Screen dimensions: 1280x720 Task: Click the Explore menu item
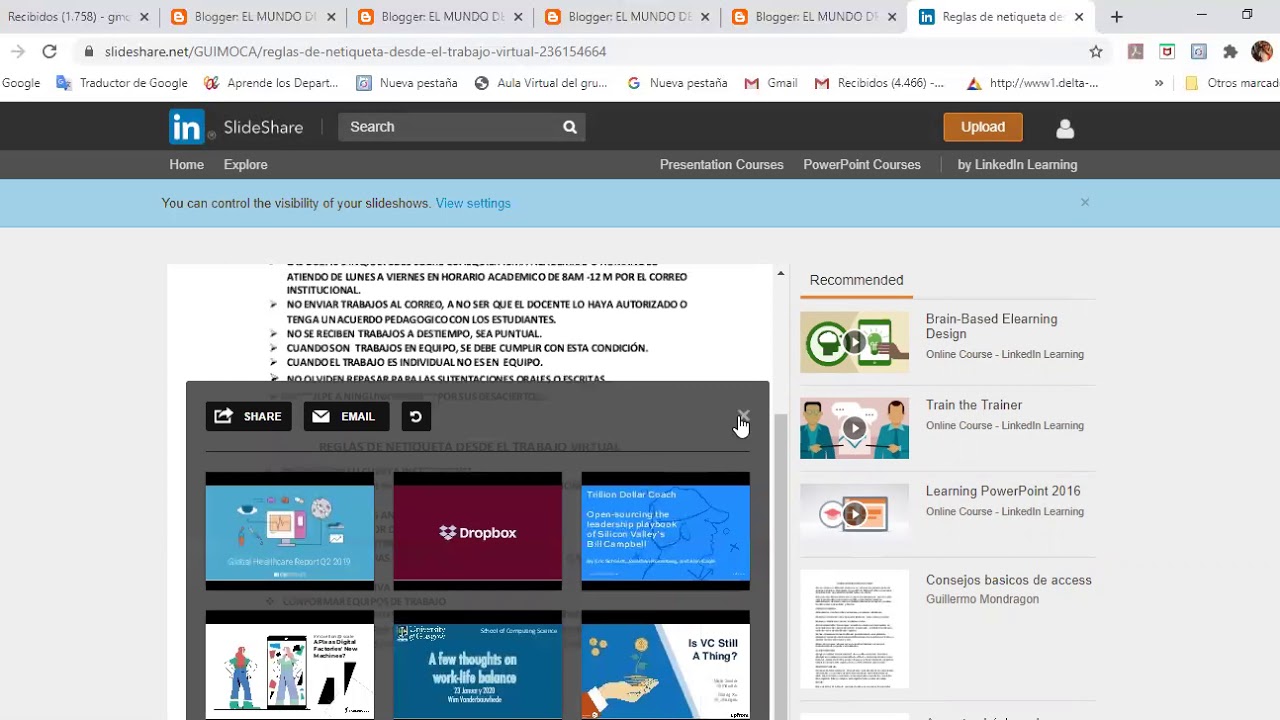[x=245, y=165]
